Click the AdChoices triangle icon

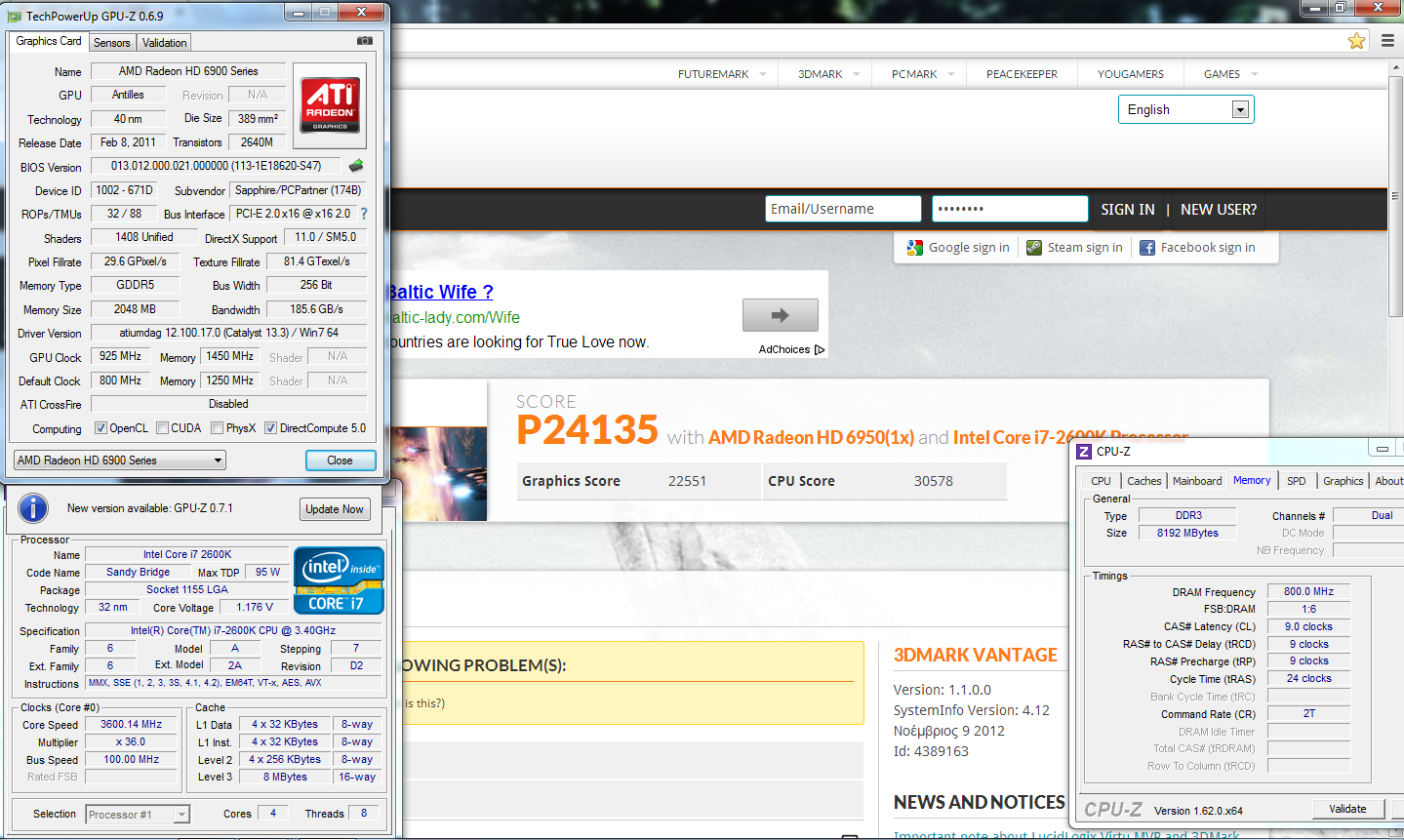[820, 349]
